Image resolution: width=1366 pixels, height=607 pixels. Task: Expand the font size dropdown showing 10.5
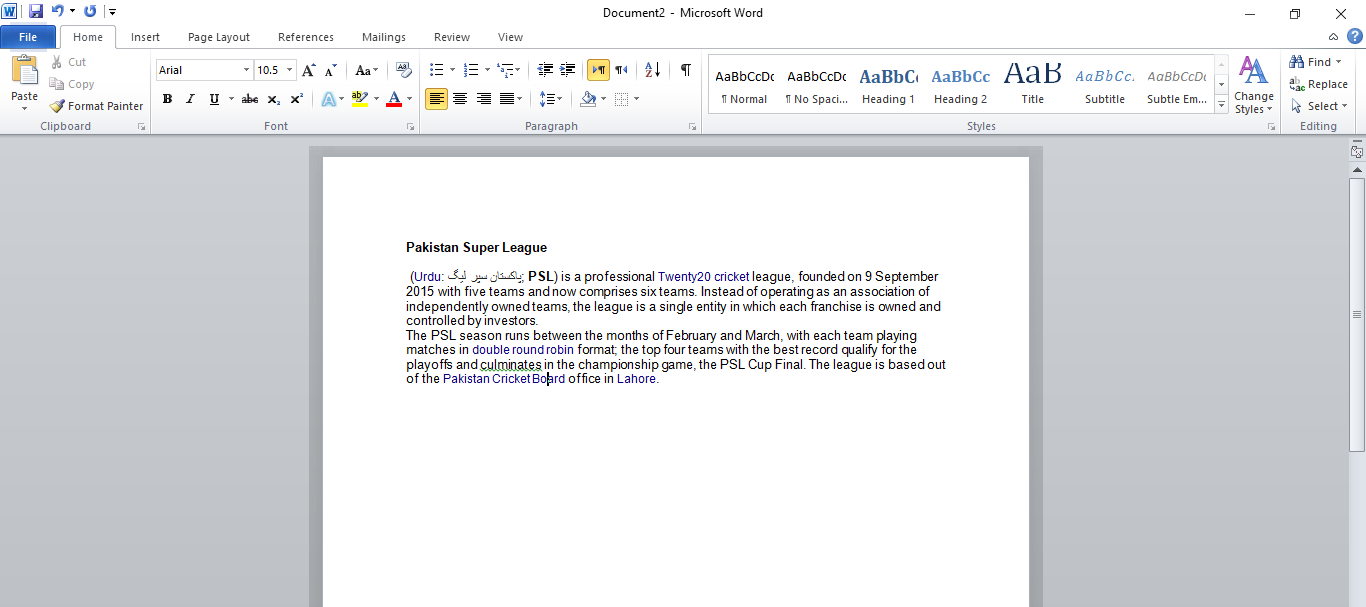coord(275,70)
